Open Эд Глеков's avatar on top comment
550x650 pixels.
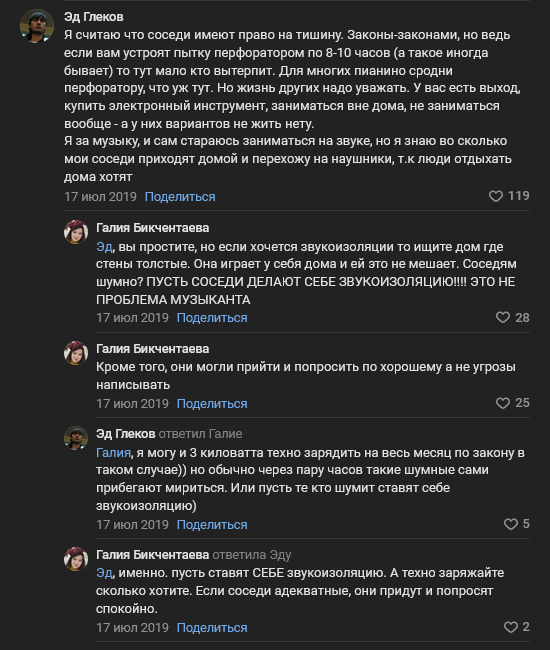point(37,26)
